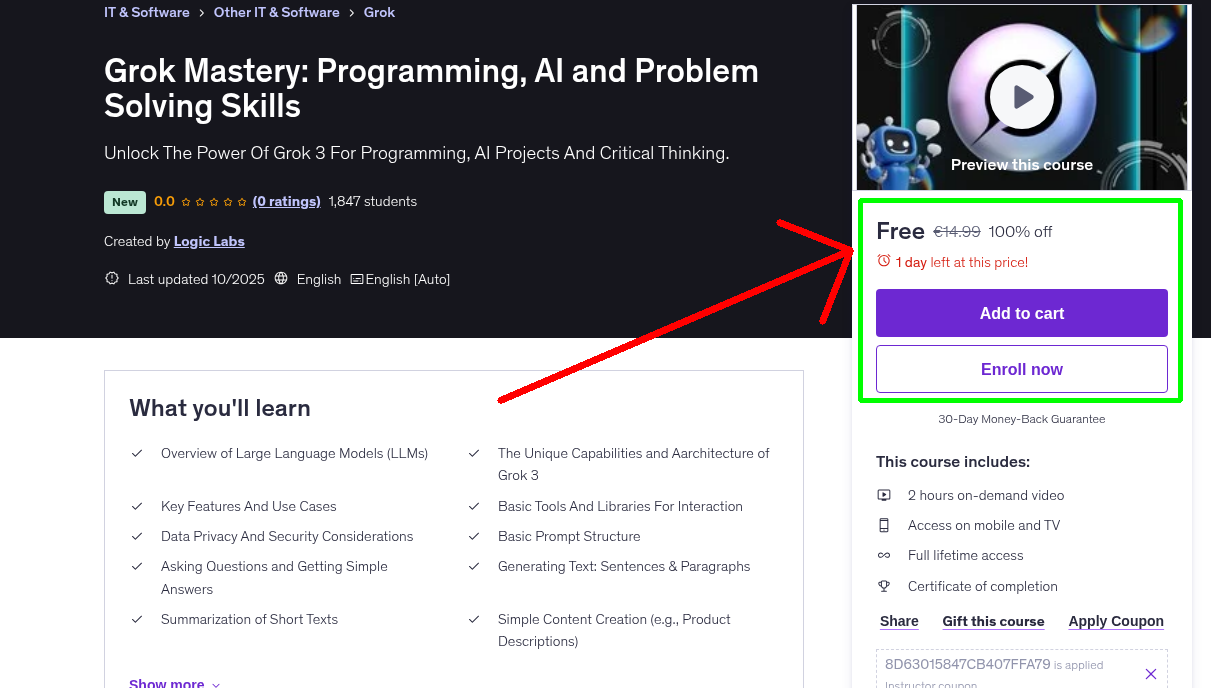
Task: Click the play button to preview the course
Action: point(1021,96)
